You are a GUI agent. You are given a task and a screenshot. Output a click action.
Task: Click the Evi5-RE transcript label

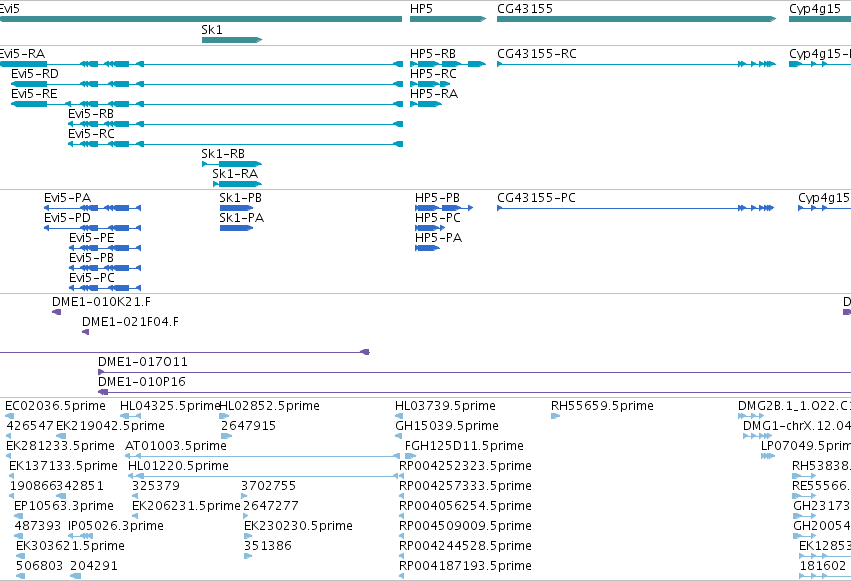tap(34, 94)
